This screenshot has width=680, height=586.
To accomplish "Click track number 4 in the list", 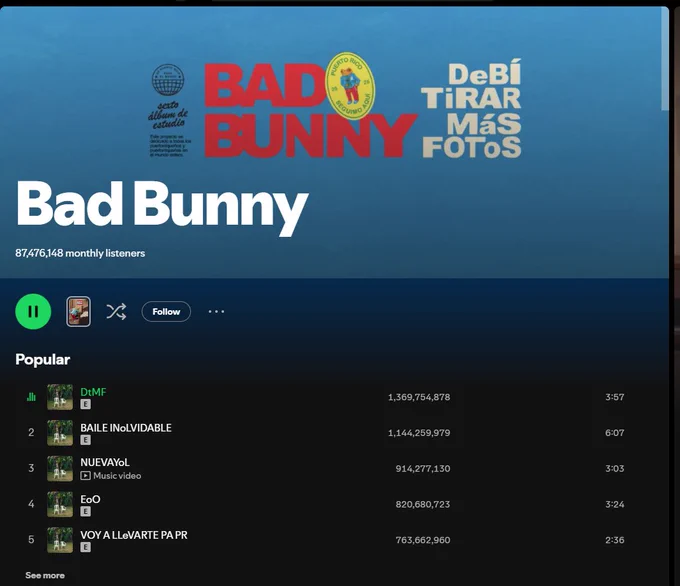I will point(31,504).
